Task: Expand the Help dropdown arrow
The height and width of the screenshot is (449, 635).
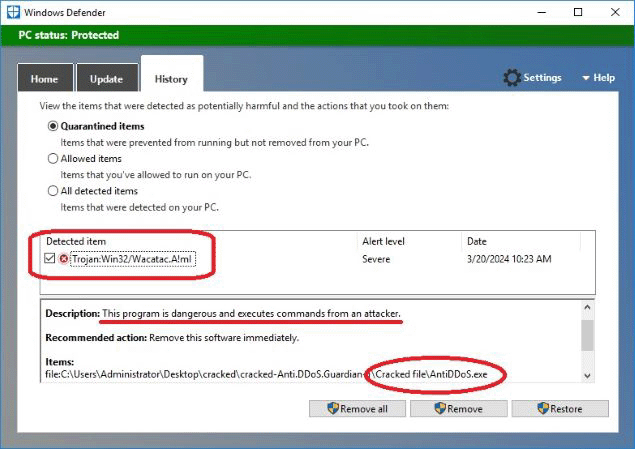Action: 586,78
